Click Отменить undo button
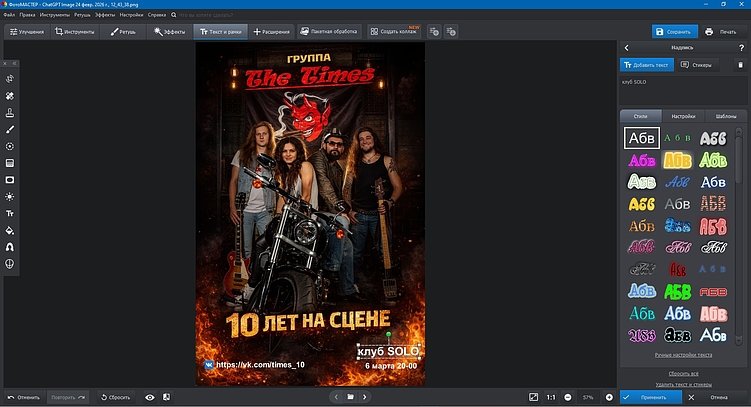751x407 pixels. click(x=23, y=397)
